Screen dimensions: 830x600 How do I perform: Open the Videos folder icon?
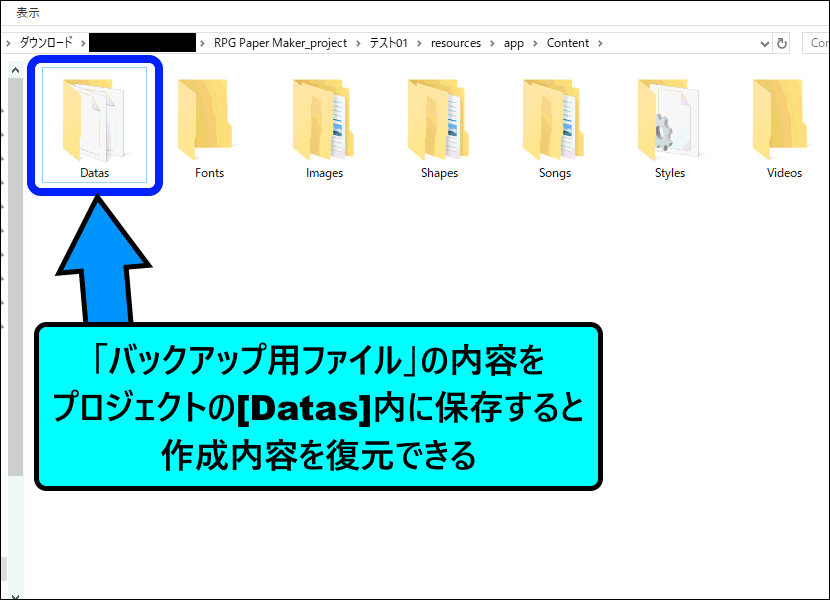pos(784,122)
